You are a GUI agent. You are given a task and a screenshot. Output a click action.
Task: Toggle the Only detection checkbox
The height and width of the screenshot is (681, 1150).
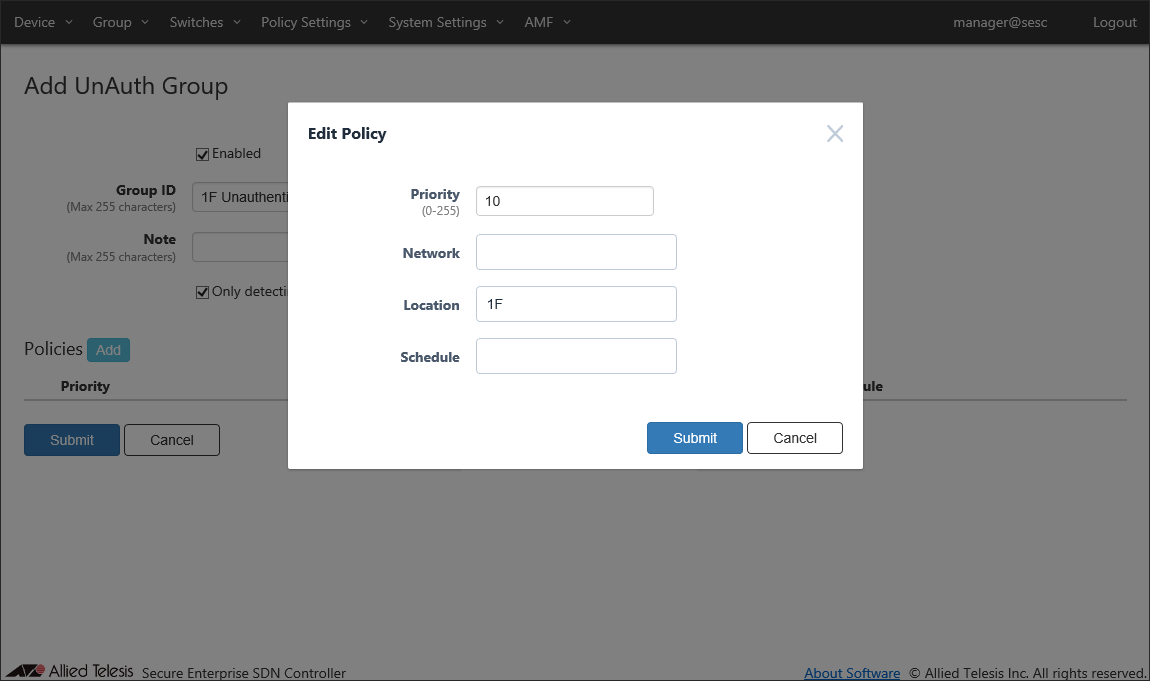pos(202,292)
